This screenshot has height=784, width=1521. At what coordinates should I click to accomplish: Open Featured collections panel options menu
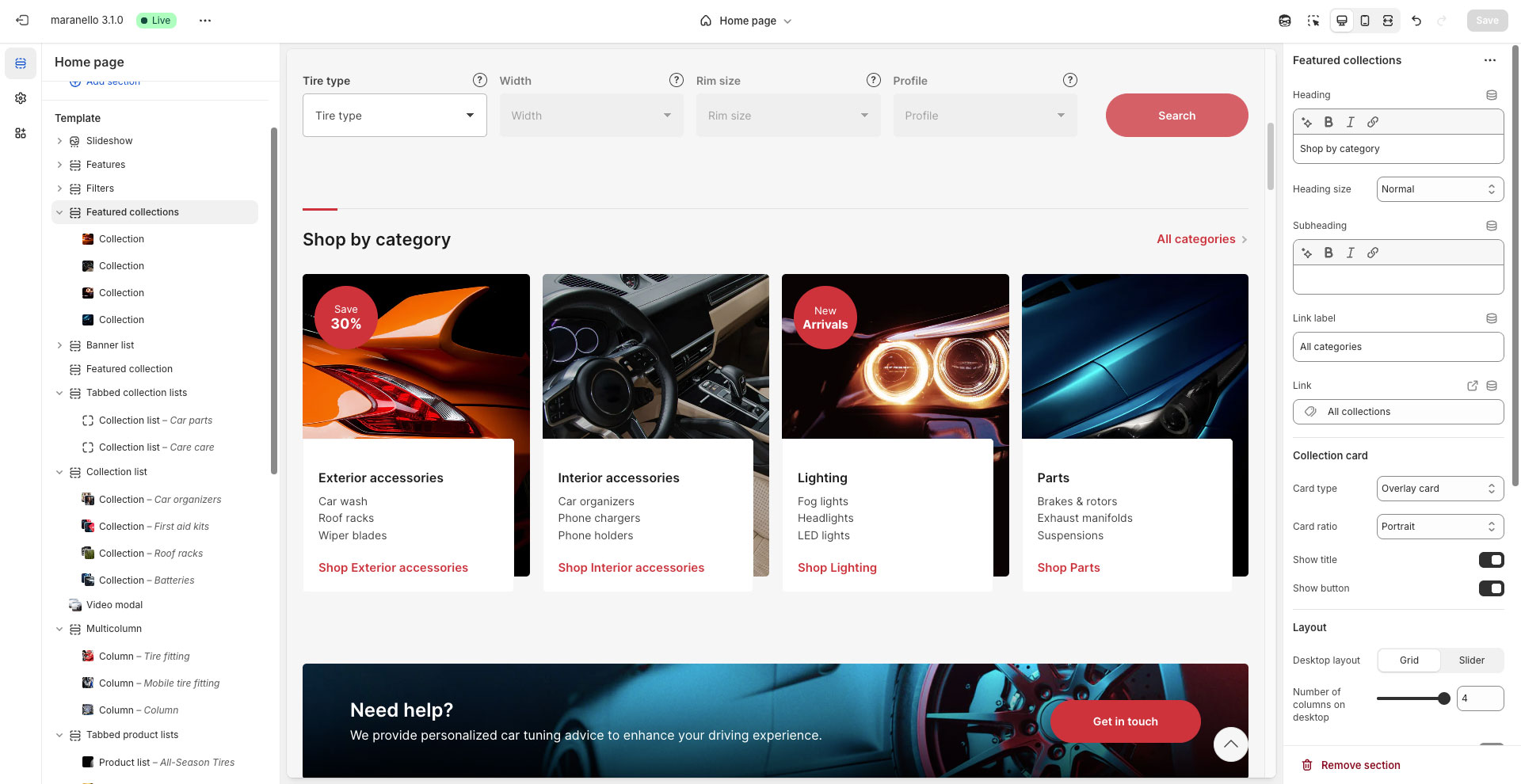pos(1490,60)
